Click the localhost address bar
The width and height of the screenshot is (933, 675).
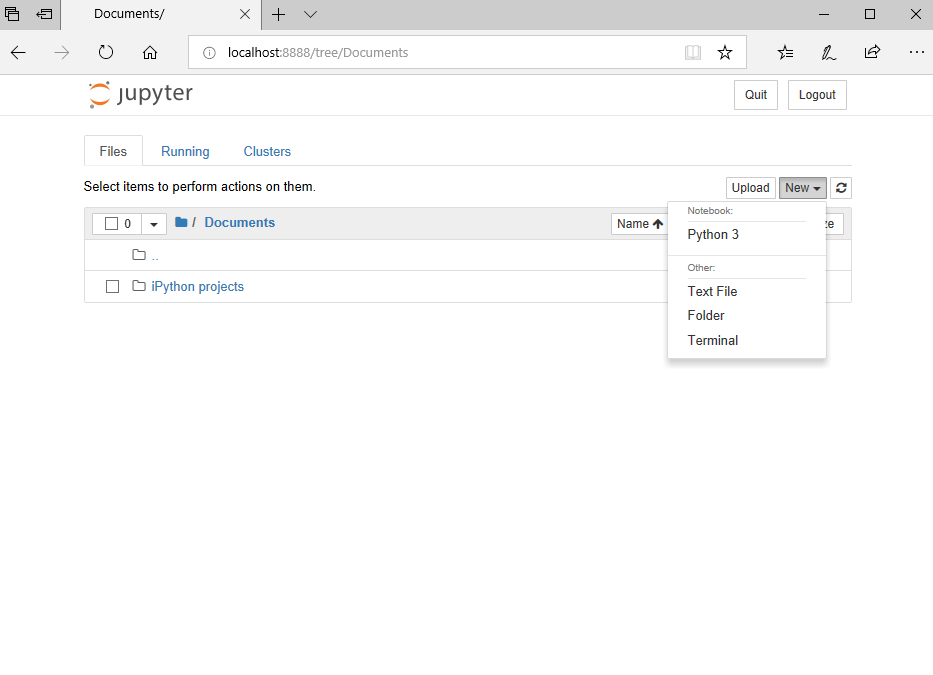tap(440, 53)
